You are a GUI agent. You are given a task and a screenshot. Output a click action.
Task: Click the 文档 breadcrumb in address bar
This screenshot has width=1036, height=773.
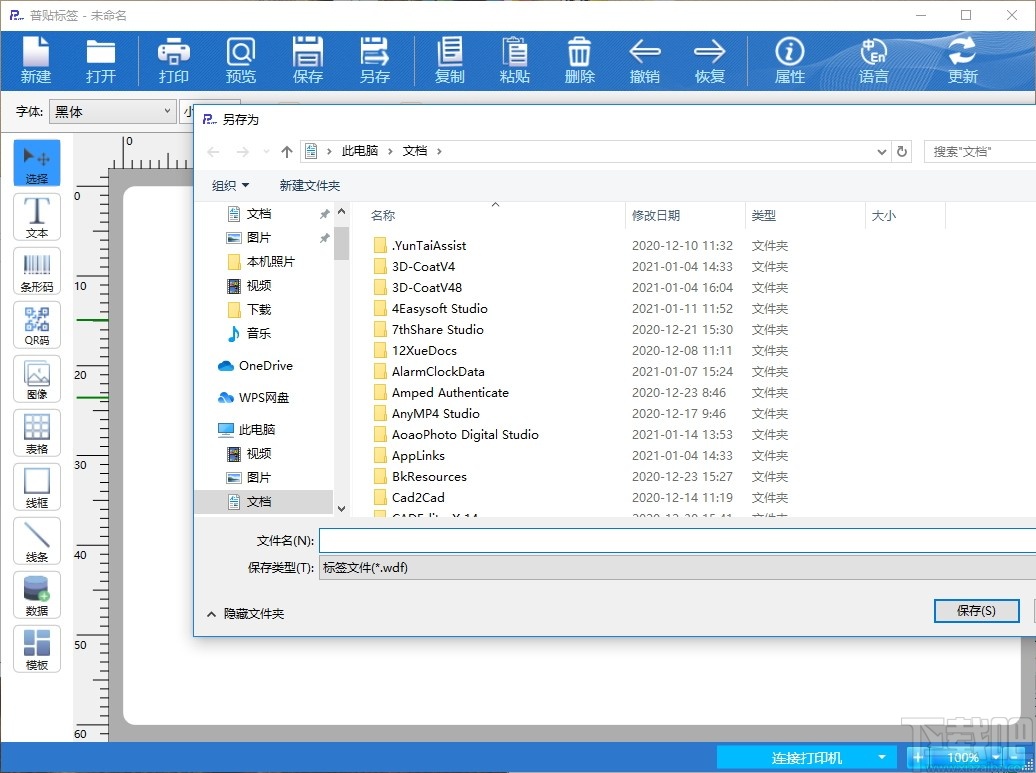[415, 151]
